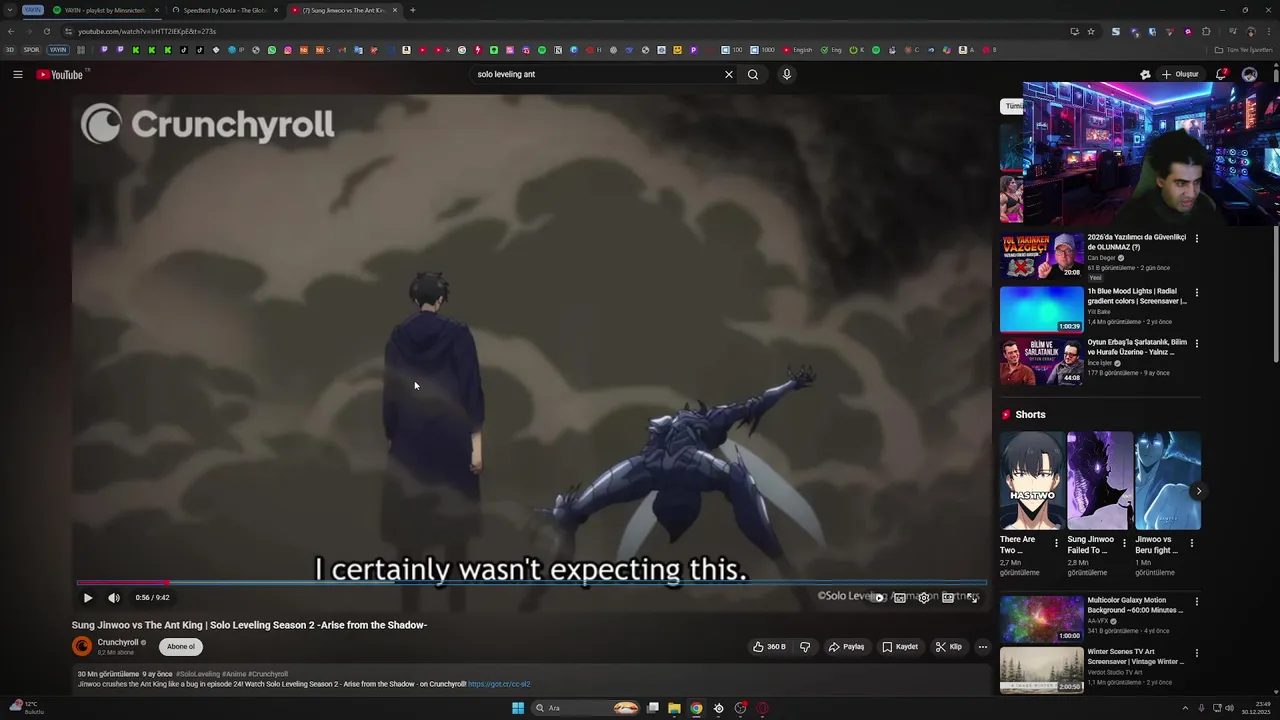Image resolution: width=1280 pixels, height=720 pixels.
Task: Dislike the video thumbs down
Action: pos(805,647)
